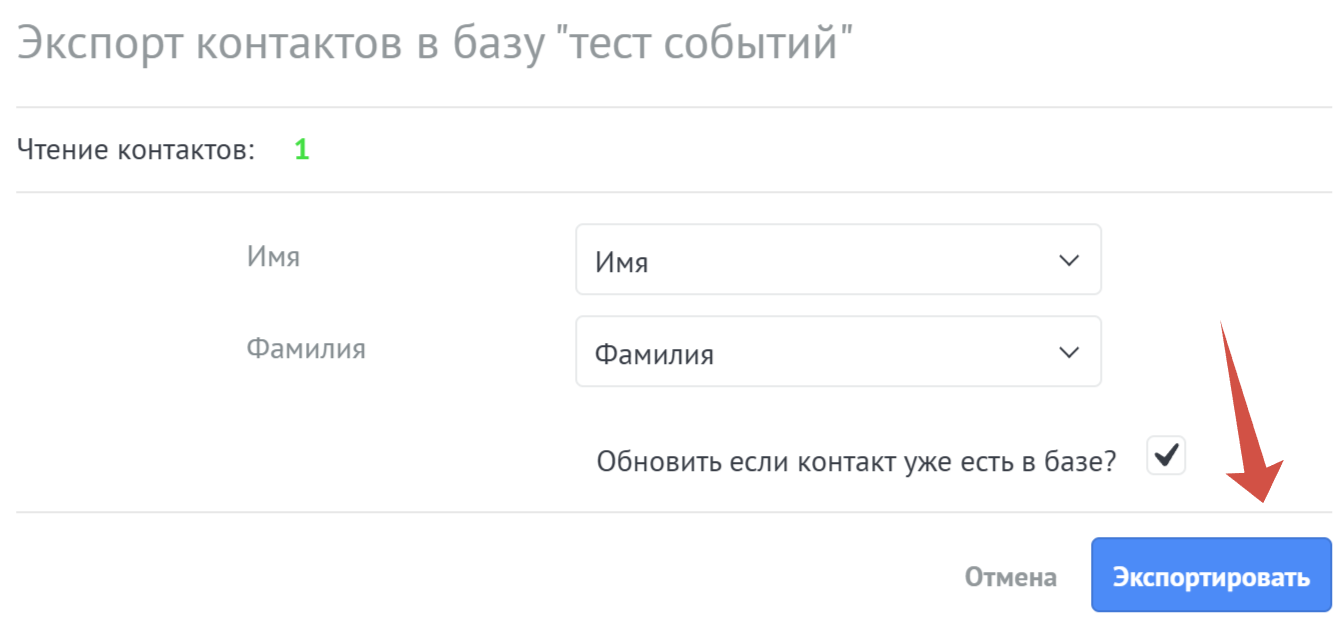This screenshot has width=1343, height=626.
Task: Toggle via the "Обновить если контакт уже есть в базе?" label
Action: click(856, 462)
